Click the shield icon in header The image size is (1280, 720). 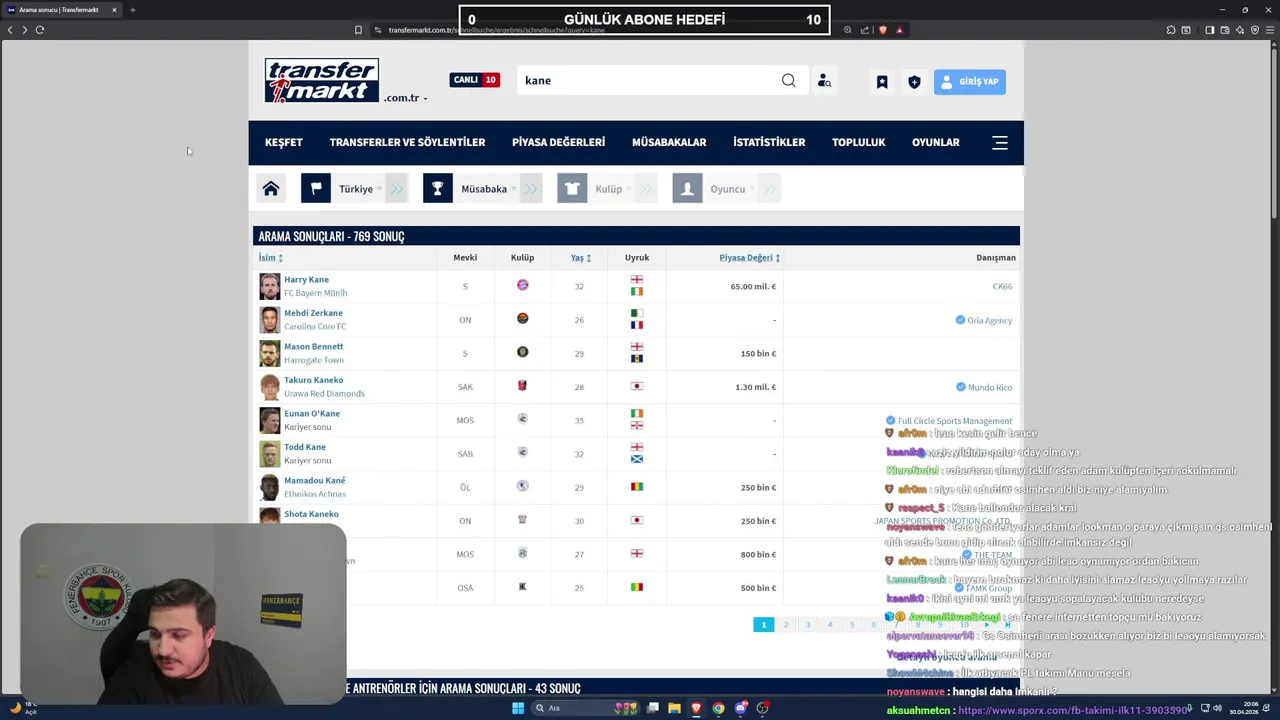[x=914, y=82]
